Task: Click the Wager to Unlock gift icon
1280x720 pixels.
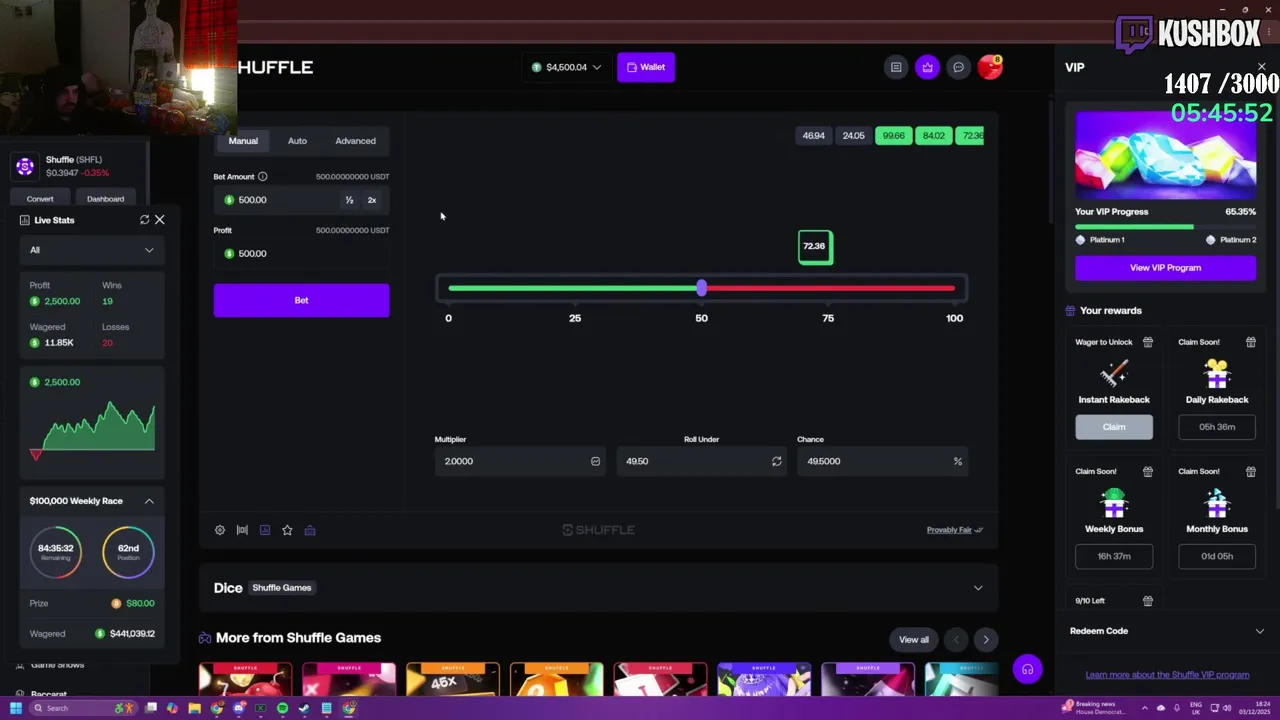Action: tap(1148, 342)
